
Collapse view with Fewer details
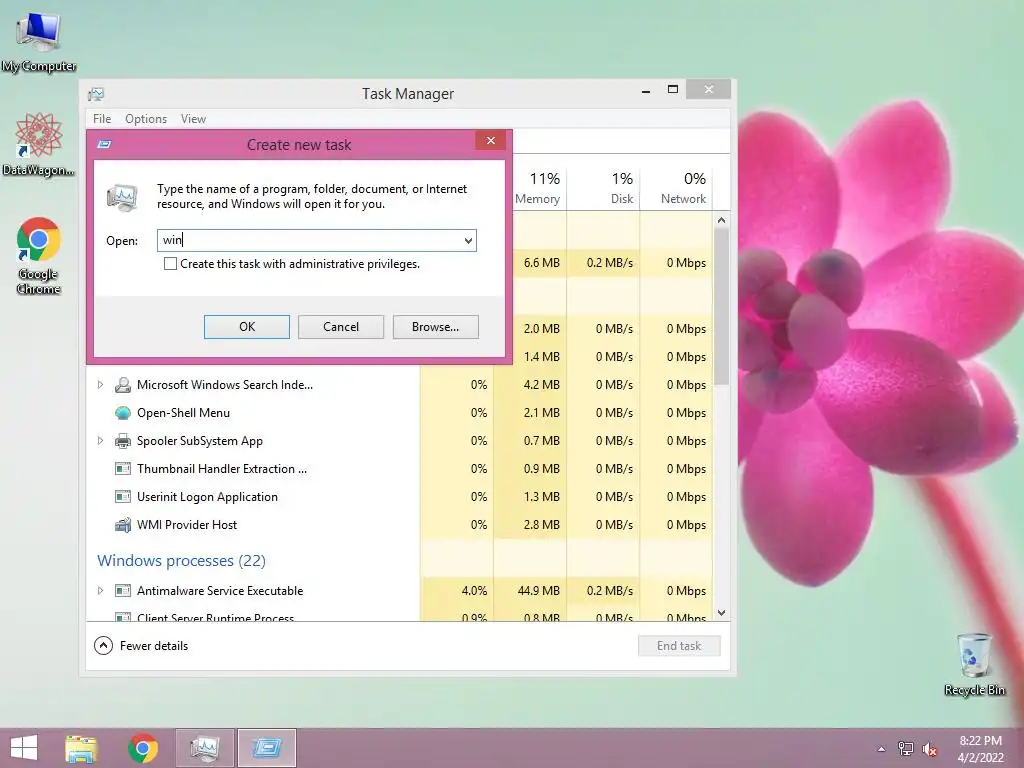tap(142, 646)
